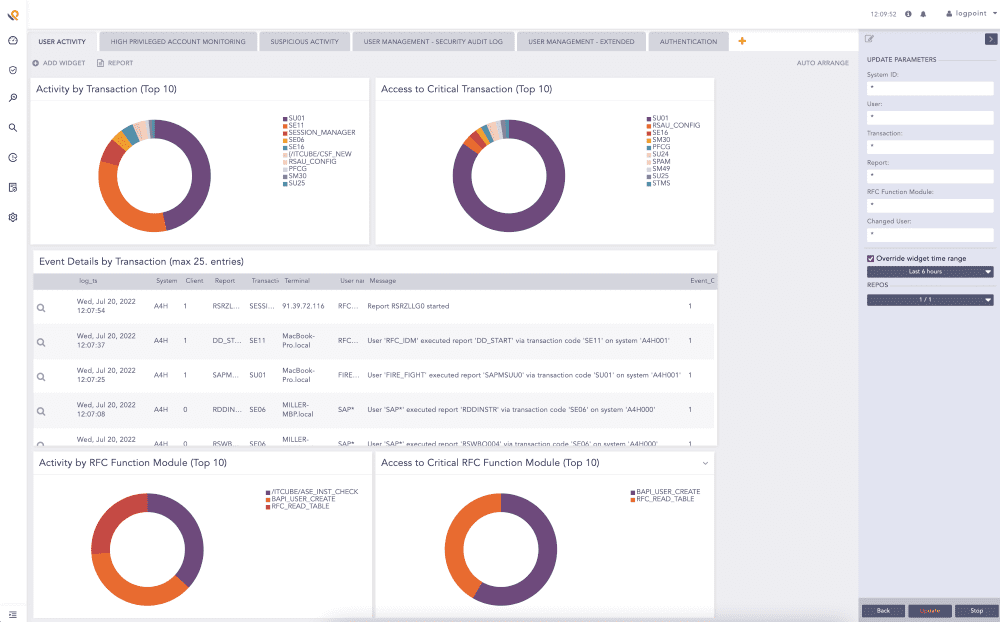Inspect the 12:07:54 event row magnifier
Viewport: 1000px width, 622px height.
41,308
